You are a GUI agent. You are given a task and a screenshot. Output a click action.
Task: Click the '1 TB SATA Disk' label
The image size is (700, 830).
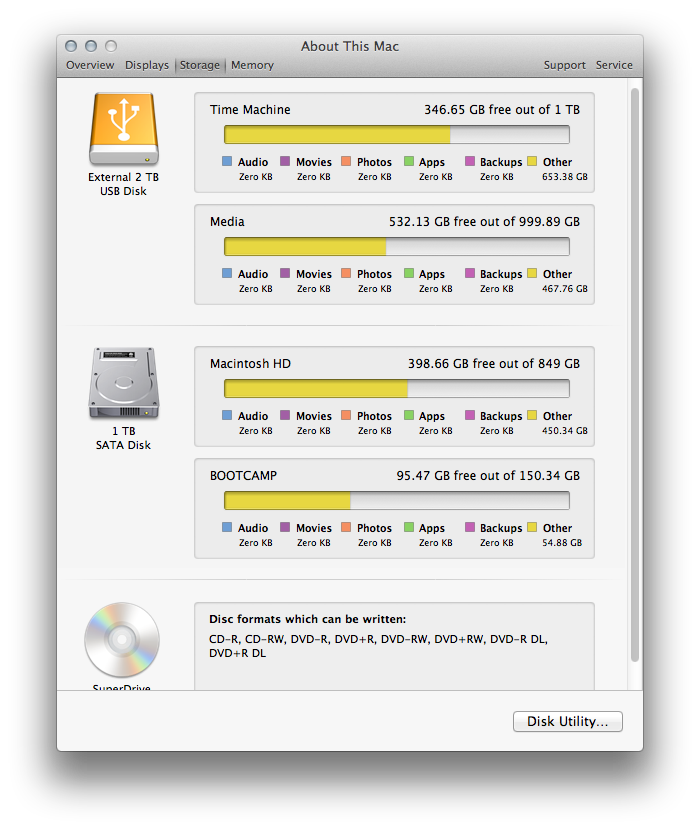(123, 438)
